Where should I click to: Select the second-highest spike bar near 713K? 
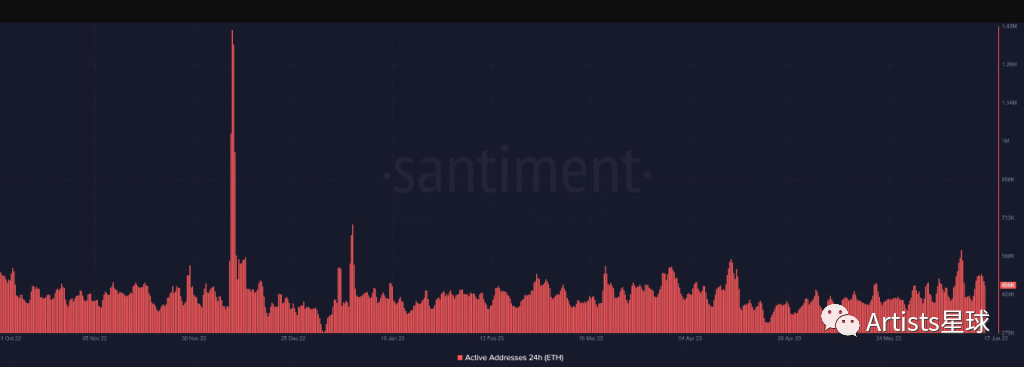click(352, 279)
